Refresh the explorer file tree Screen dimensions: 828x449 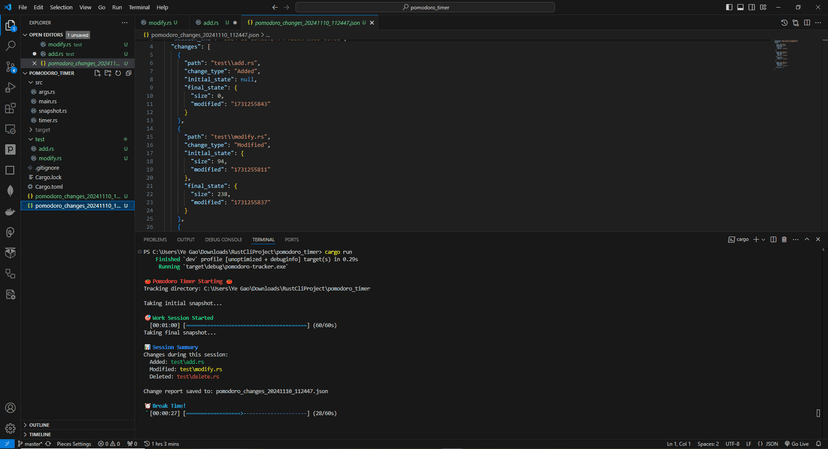[x=118, y=73]
